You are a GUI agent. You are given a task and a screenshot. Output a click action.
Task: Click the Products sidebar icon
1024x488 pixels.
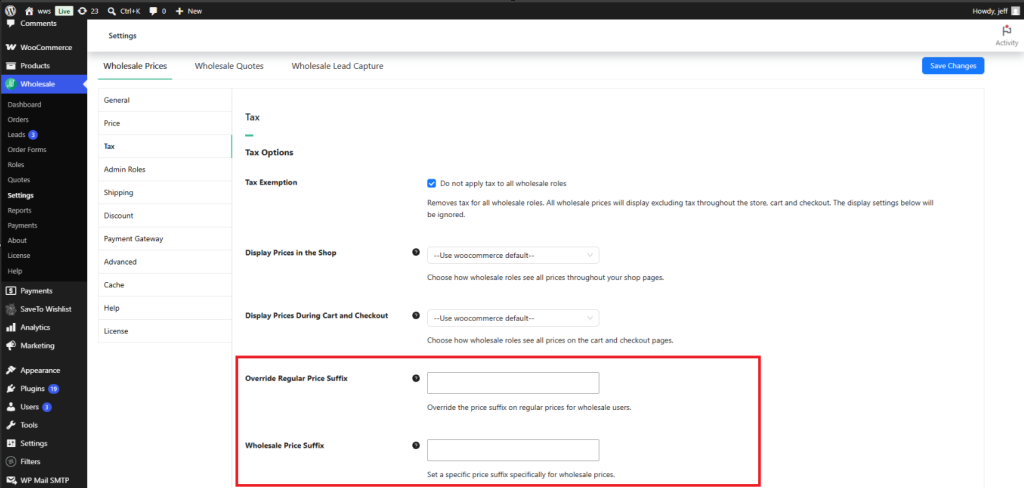pyautogui.click(x=10, y=66)
